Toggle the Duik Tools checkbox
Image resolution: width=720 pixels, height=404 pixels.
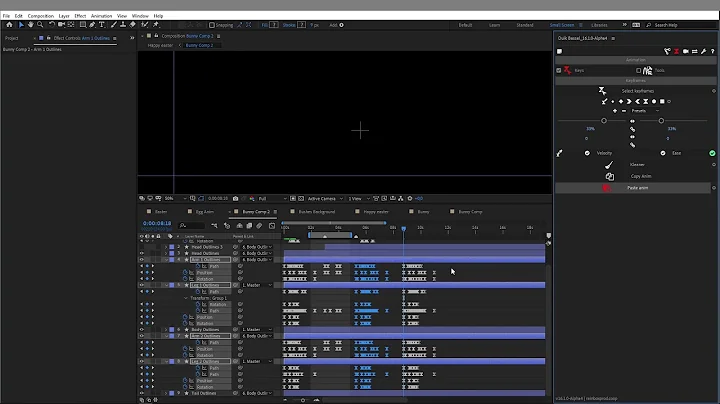tap(638, 70)
